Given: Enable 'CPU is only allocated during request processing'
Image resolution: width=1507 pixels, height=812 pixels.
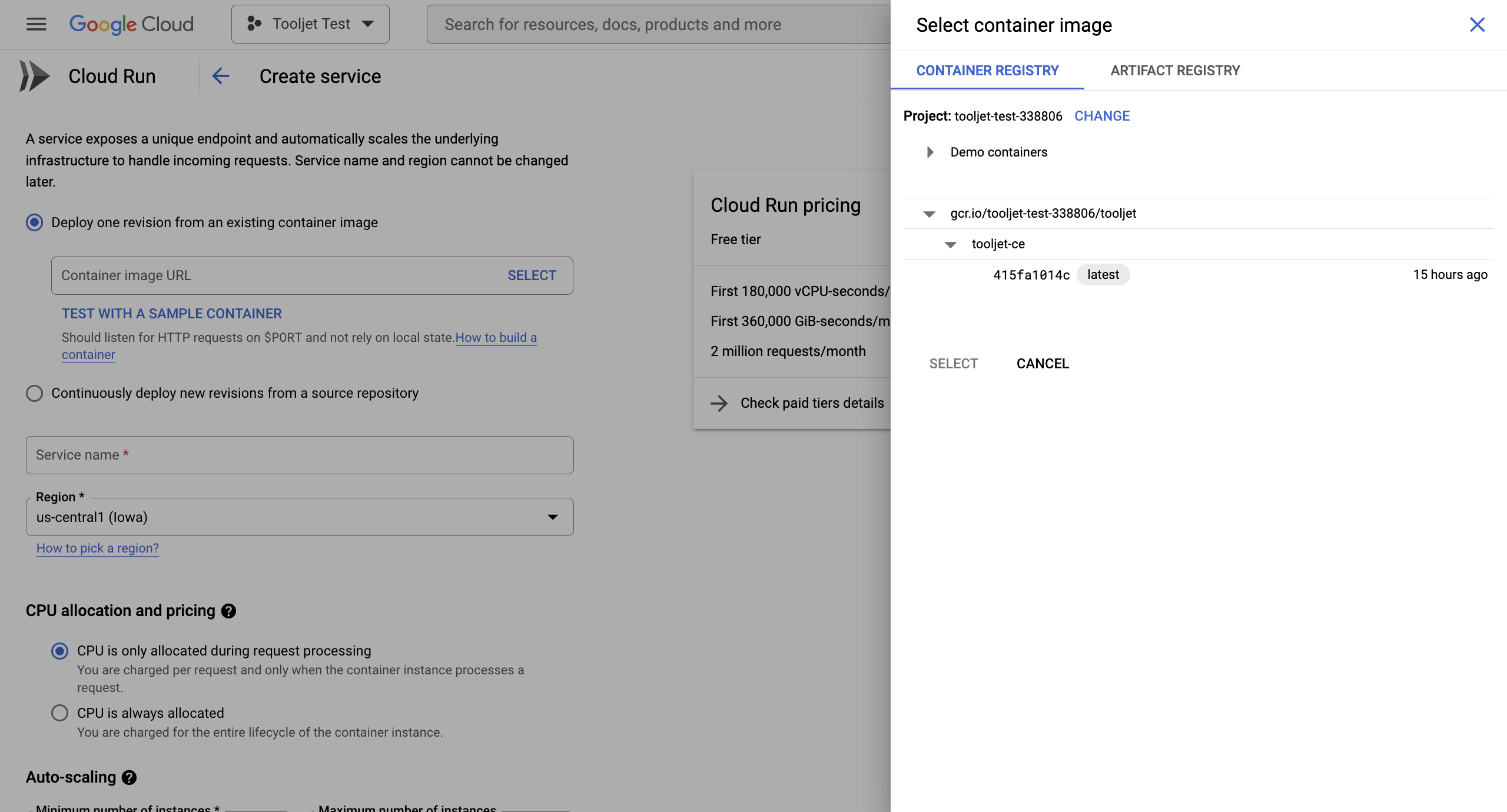Looking at the screenshot, I should click(59, 650).
